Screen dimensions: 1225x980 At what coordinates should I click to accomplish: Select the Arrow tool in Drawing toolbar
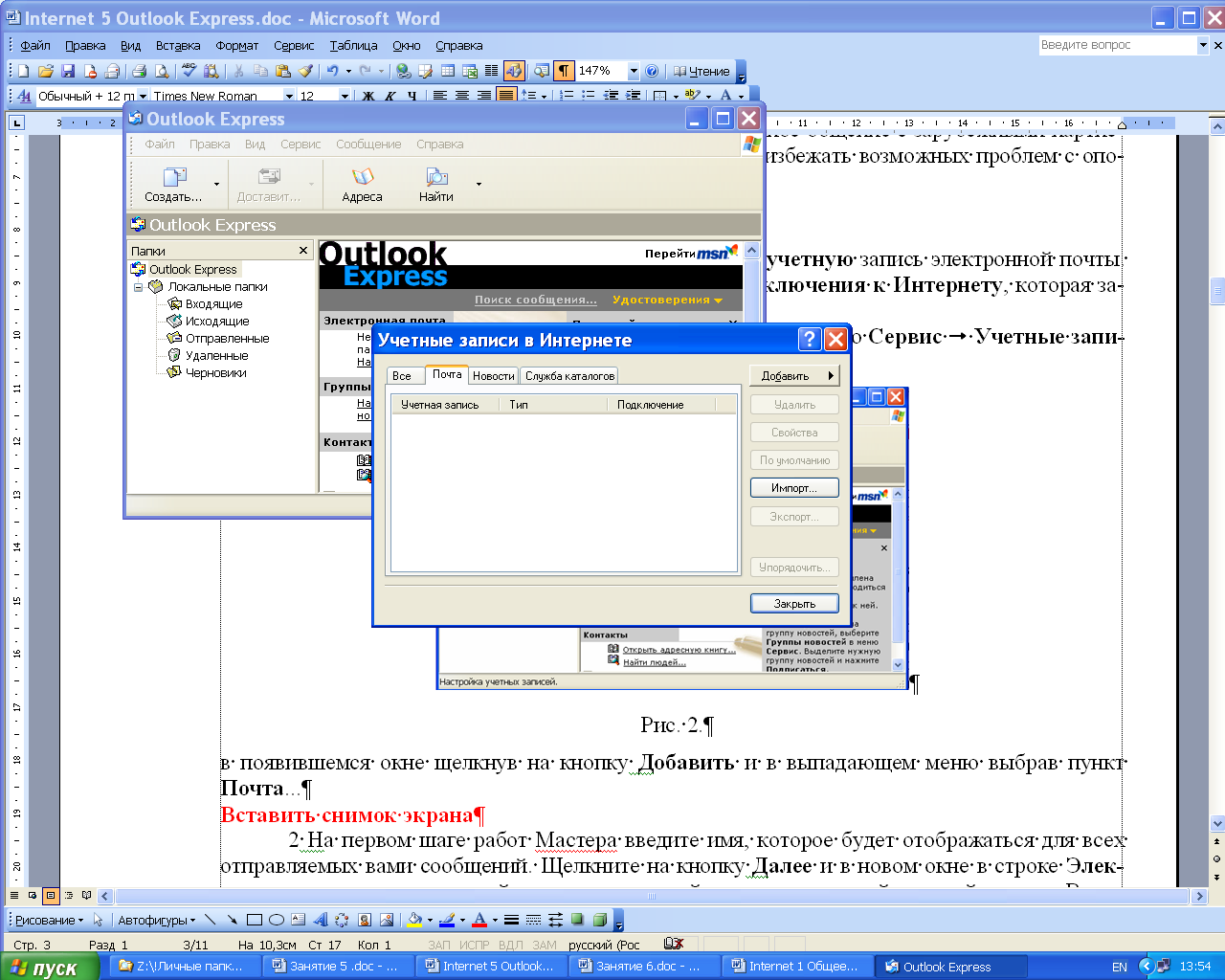(x=233, y=920)
